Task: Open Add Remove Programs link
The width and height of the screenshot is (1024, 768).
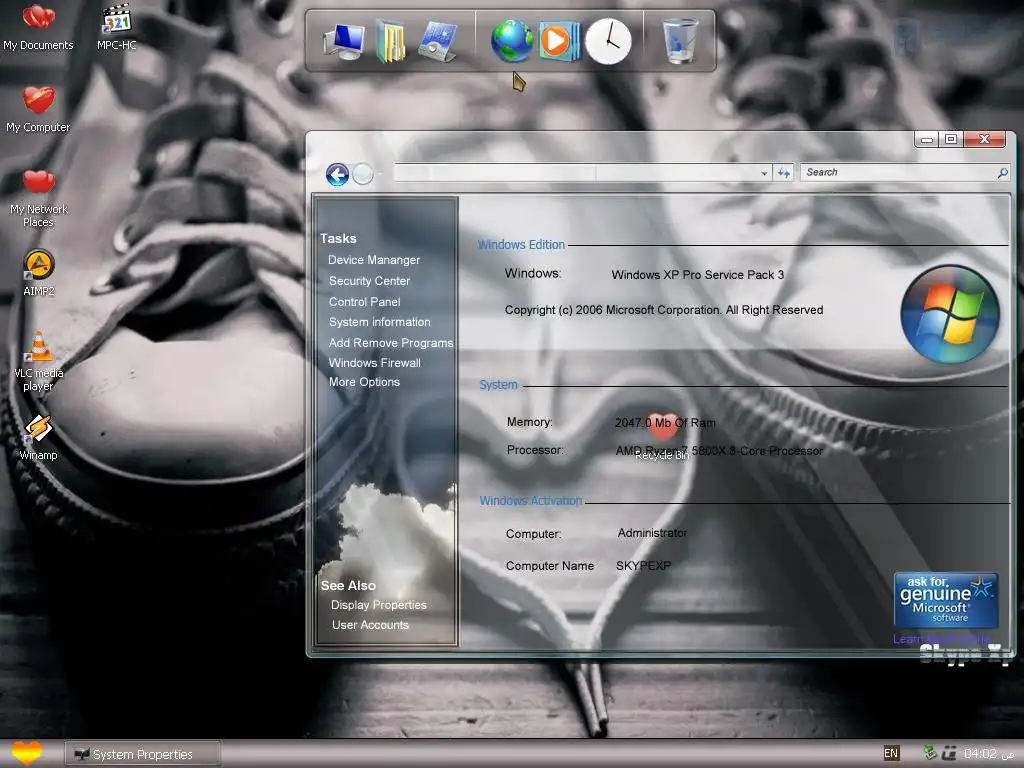Action: (x=391, y=343)
